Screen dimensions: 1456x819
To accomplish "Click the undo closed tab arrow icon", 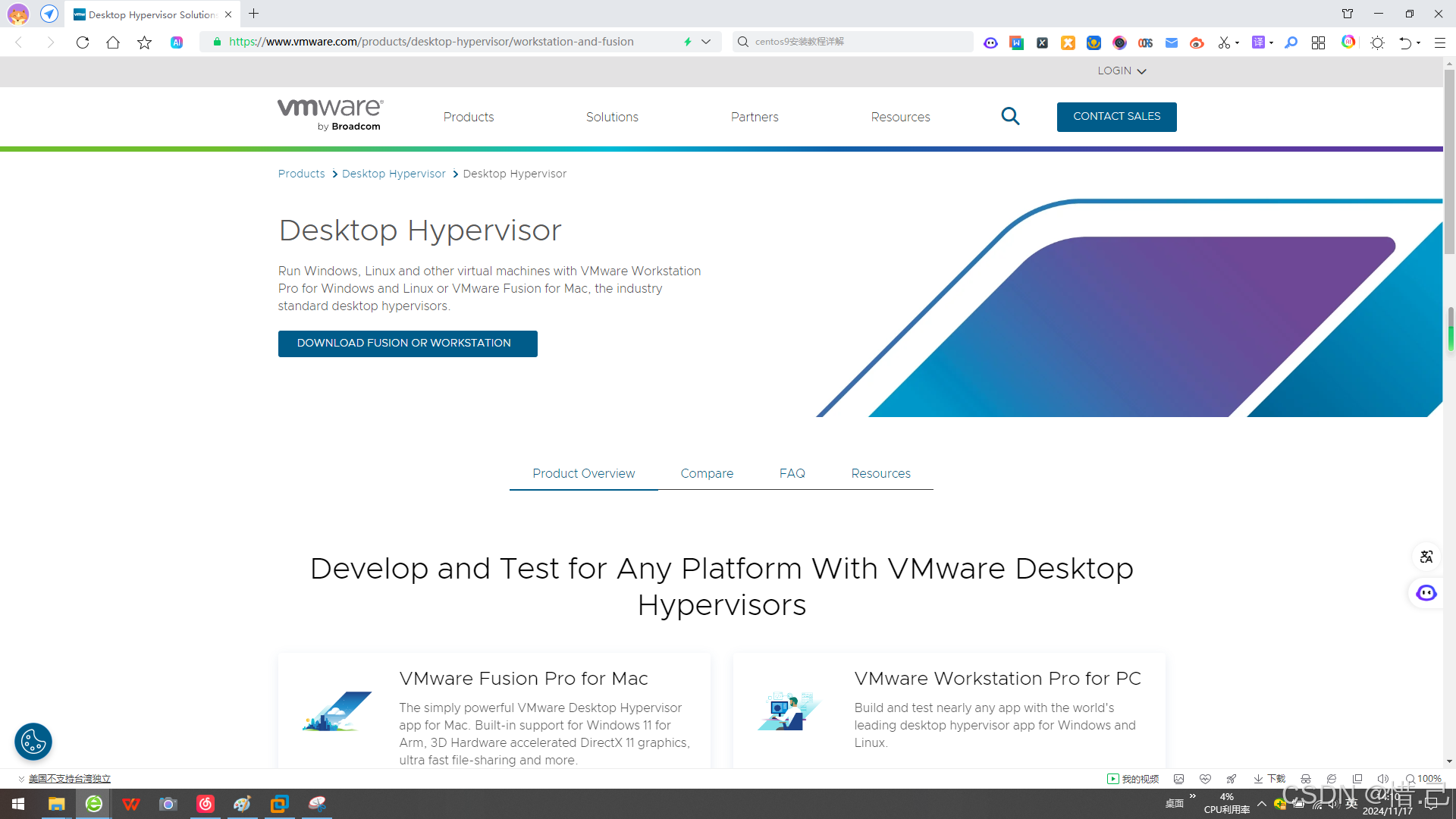I will [1404, 42].
